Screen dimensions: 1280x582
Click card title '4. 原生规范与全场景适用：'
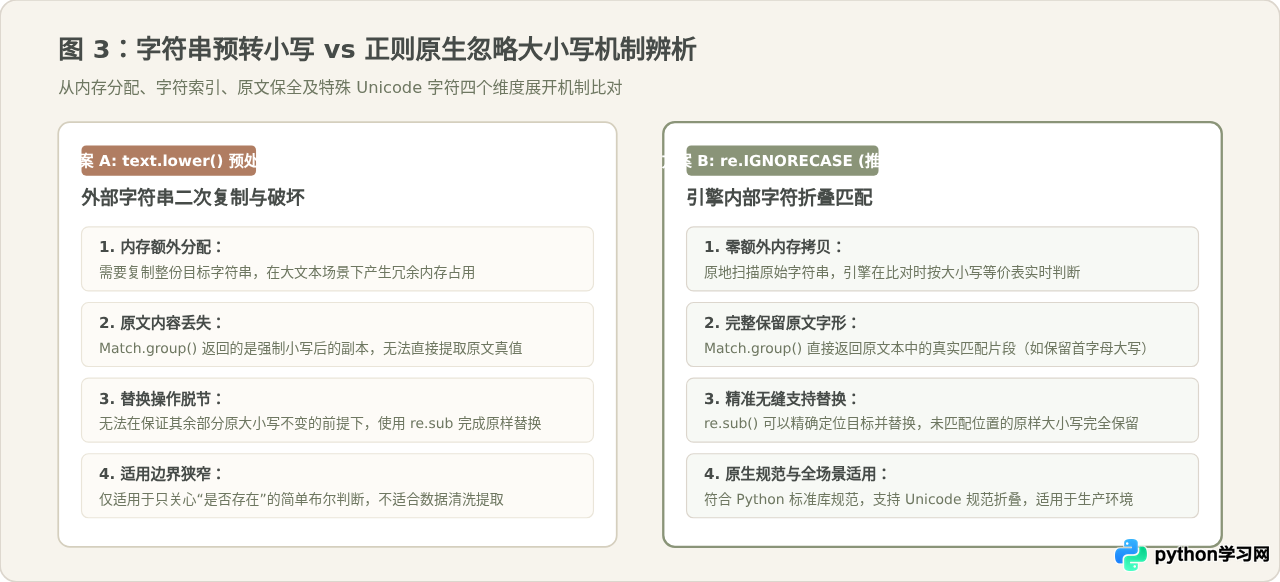coord(796,474)
